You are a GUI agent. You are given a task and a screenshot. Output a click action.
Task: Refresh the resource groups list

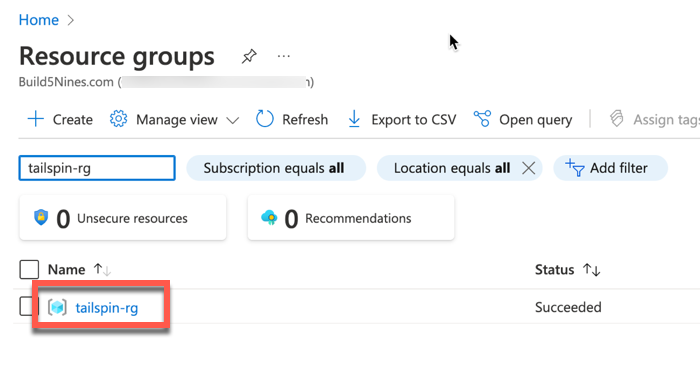(x=305, y=120)
